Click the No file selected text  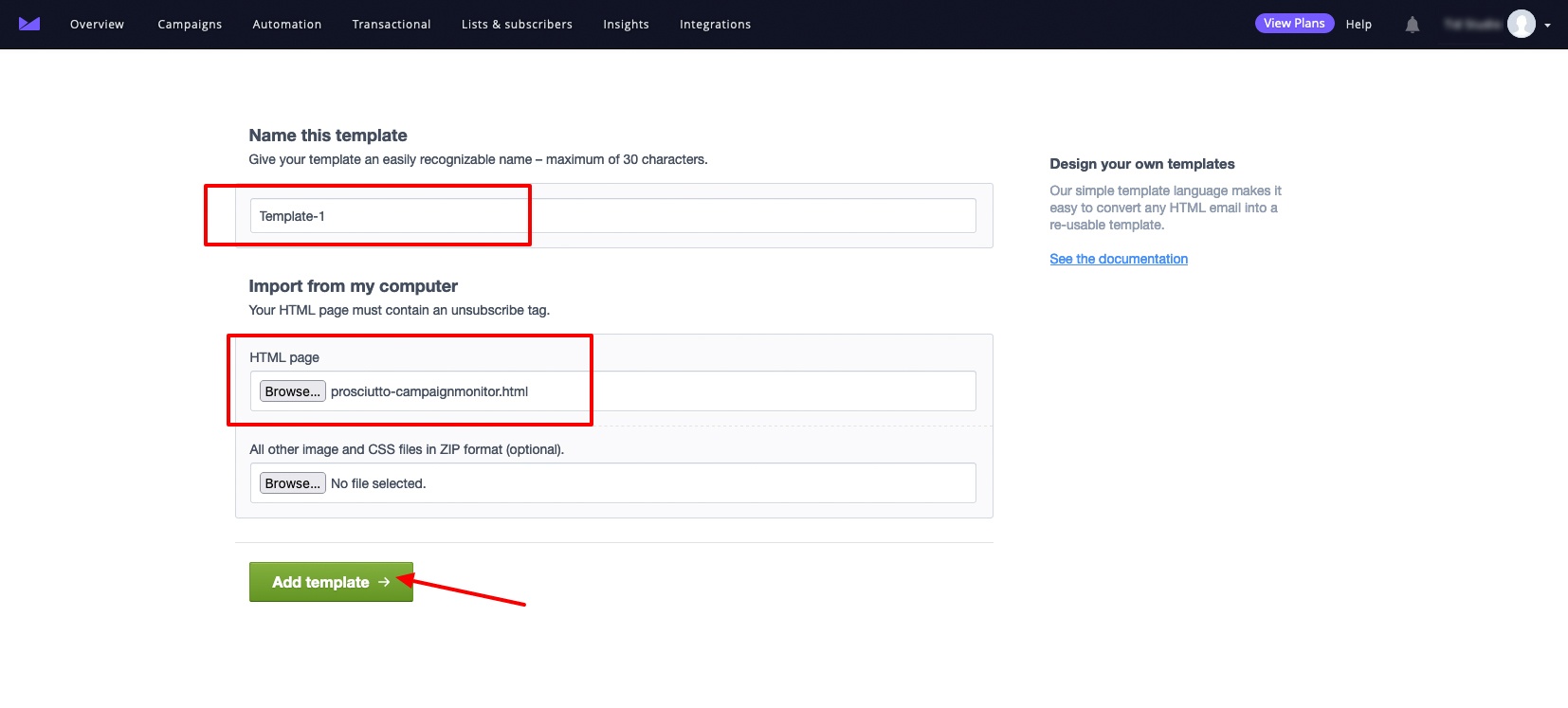[378, 483]
